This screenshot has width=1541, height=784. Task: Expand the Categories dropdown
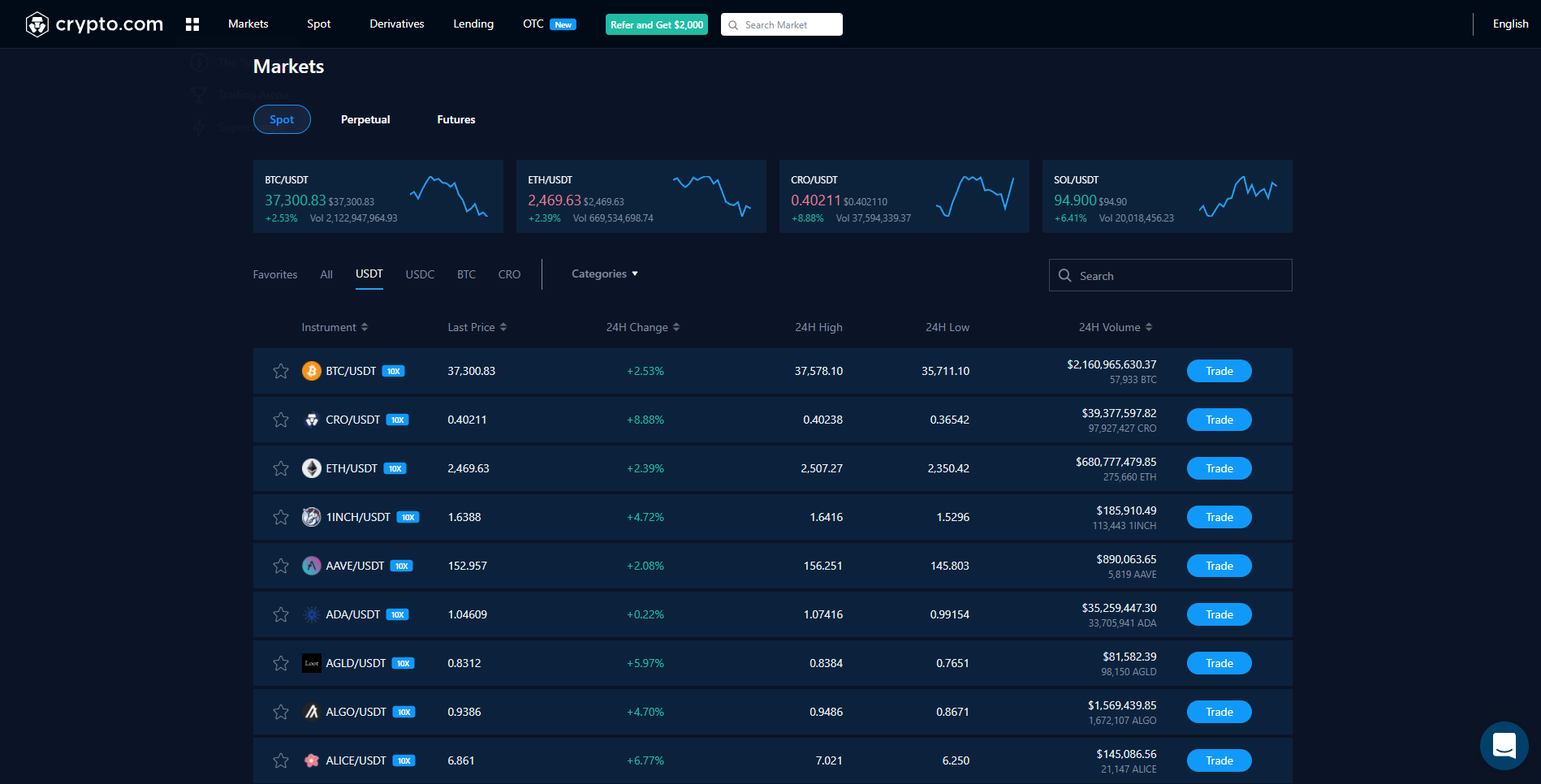click(x=605, y=274)
